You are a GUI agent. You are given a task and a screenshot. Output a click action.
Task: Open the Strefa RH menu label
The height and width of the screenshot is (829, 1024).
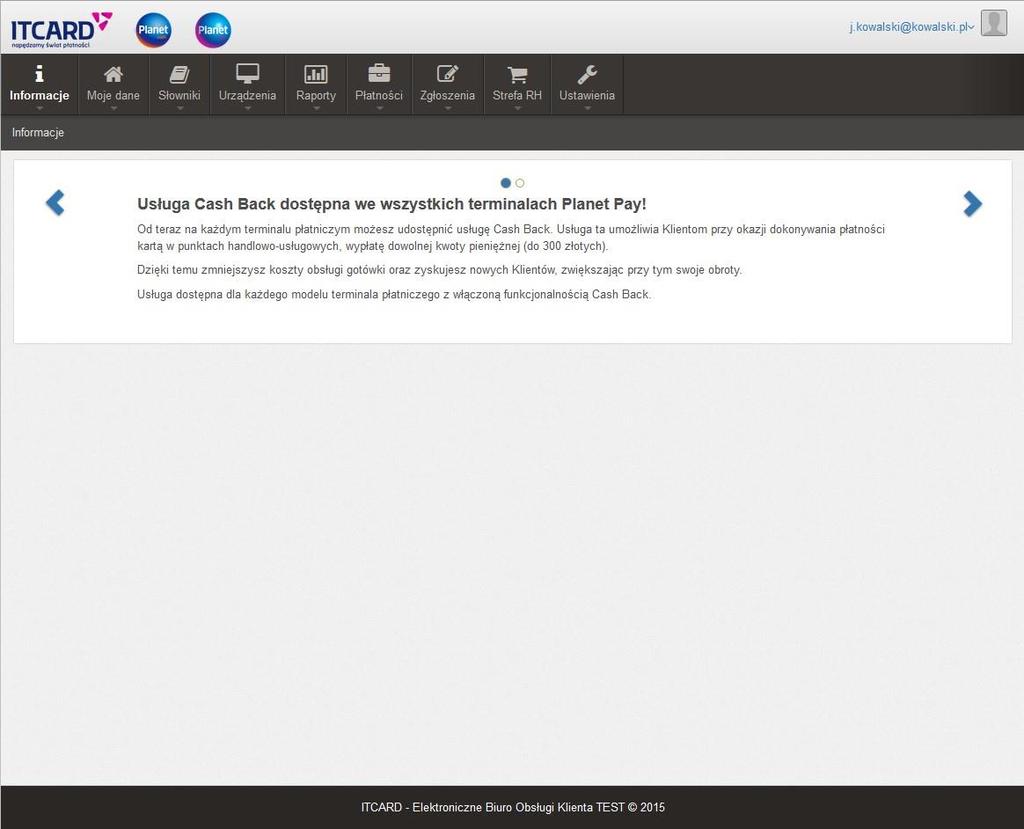517,95
